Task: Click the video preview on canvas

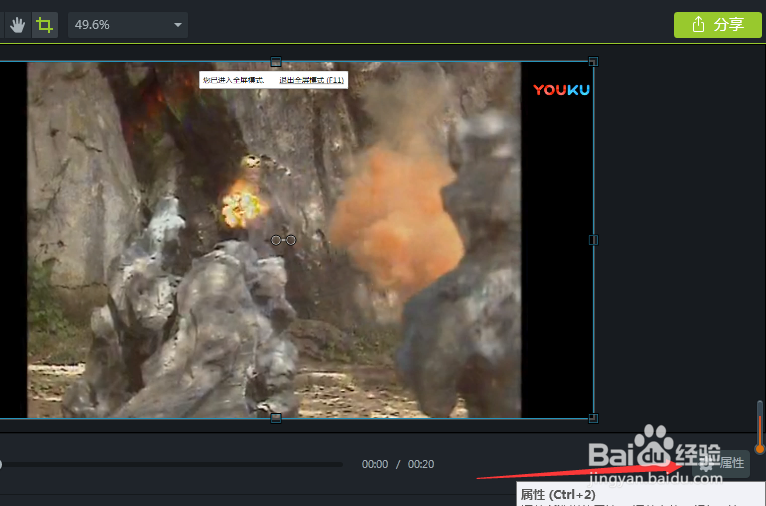Action: point(297,240)
